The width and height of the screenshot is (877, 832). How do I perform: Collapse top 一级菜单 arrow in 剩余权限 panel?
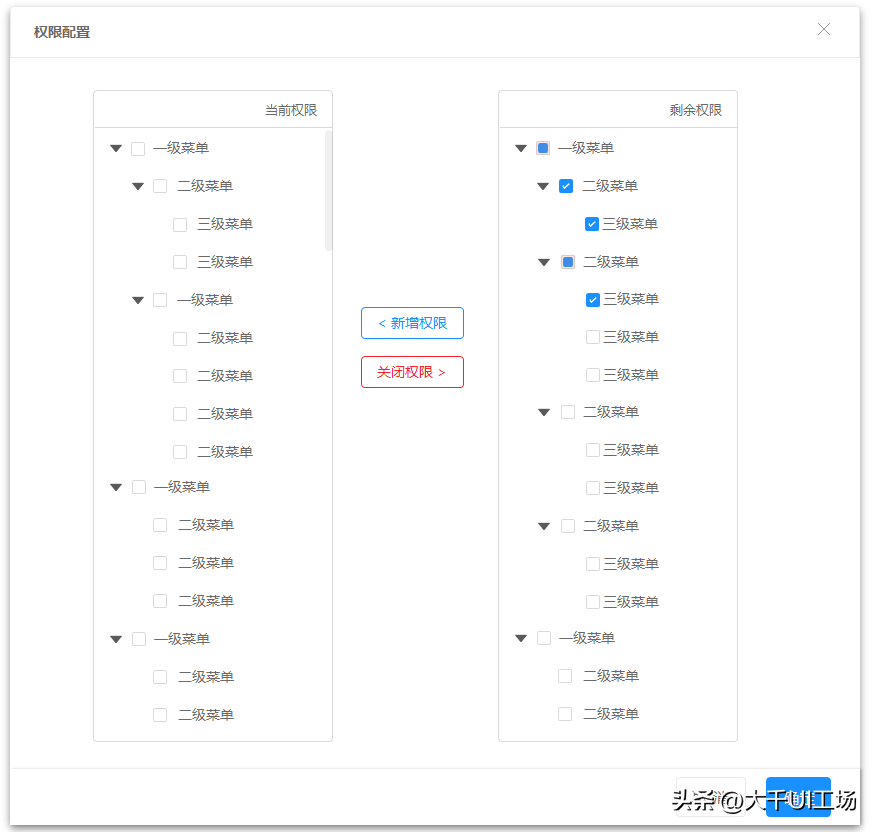point(521,148)
